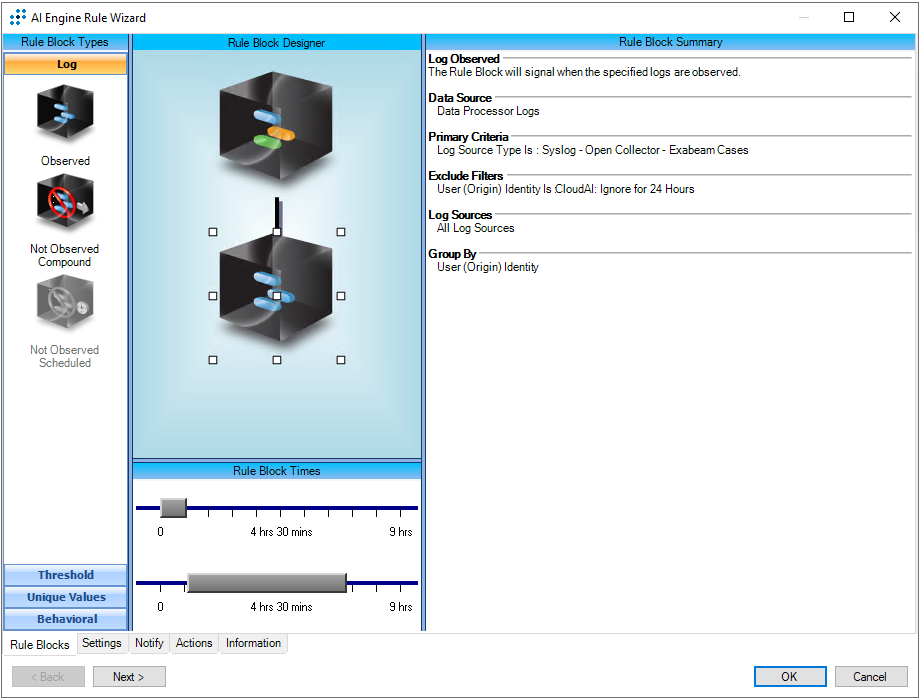This screenshot has height=700, width=921.
Task: Click the upper Rule Block Times slider handle
Action: coord(173,508)
